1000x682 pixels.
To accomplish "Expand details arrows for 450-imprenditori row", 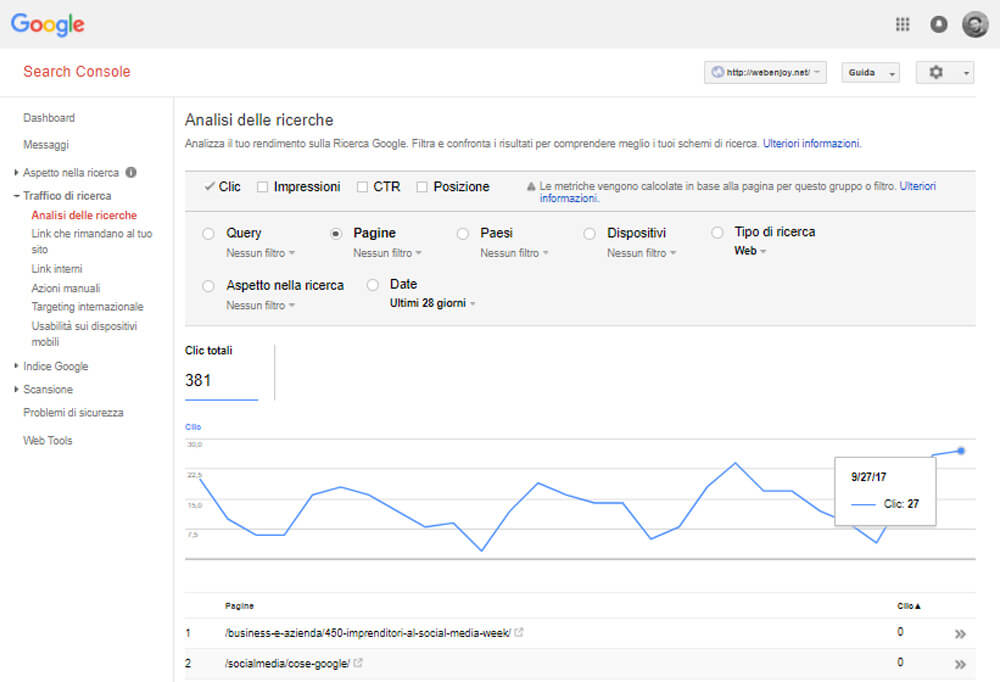I will point(960,634).
